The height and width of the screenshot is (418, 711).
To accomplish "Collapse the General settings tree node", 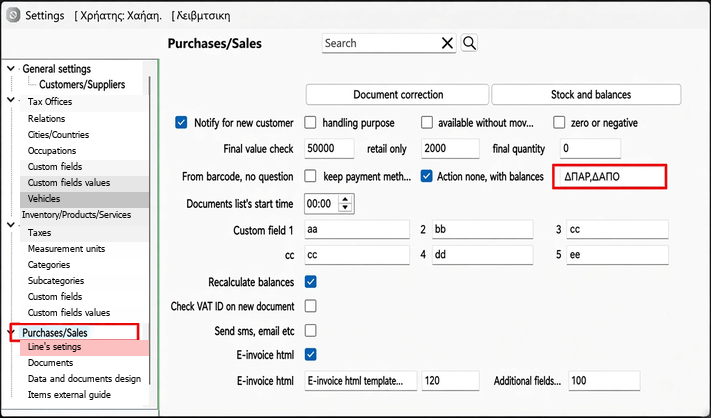I will point(11,68).
